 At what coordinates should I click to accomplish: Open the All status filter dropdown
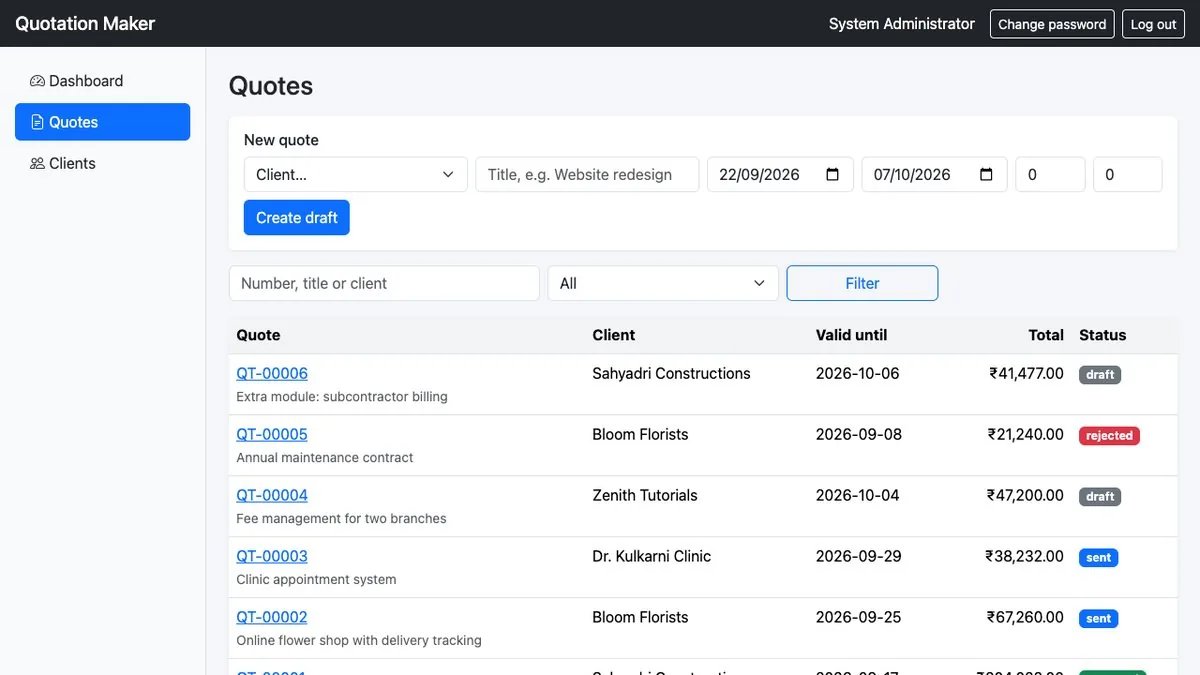click(663, 283)
